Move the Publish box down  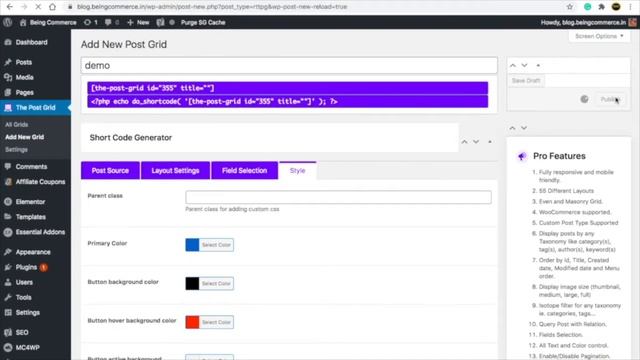point(524,65)
